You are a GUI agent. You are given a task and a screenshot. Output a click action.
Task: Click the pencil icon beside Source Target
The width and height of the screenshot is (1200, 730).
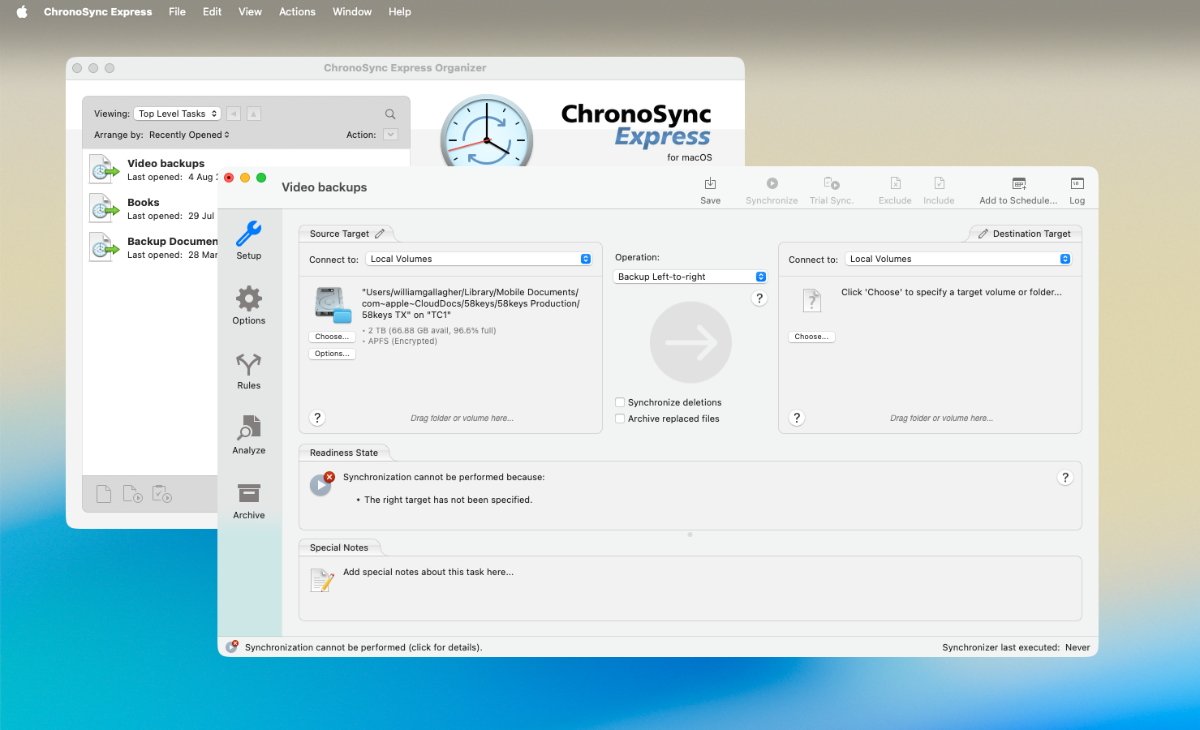379,233
